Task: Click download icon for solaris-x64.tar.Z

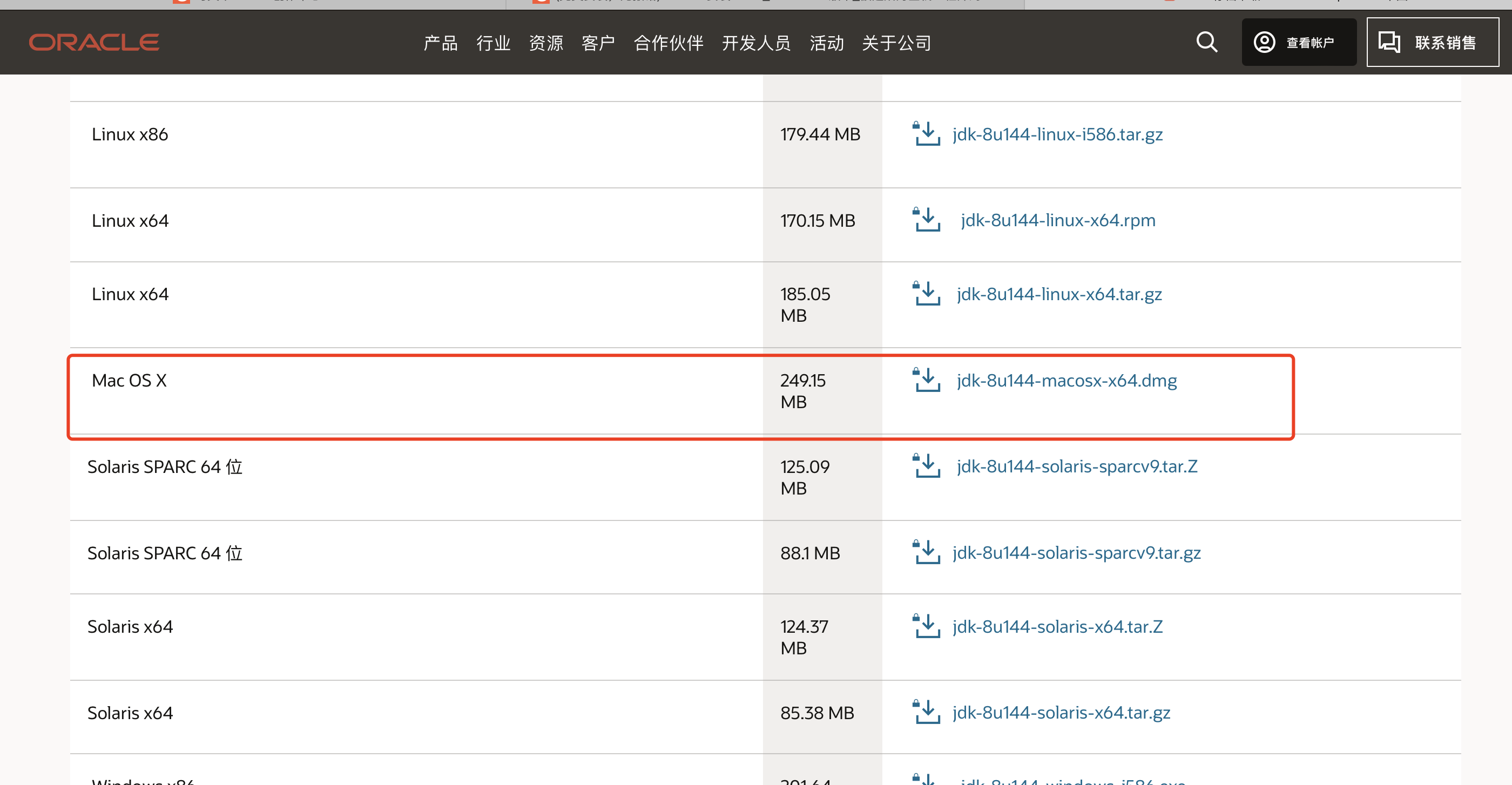Action: point(926,626)
